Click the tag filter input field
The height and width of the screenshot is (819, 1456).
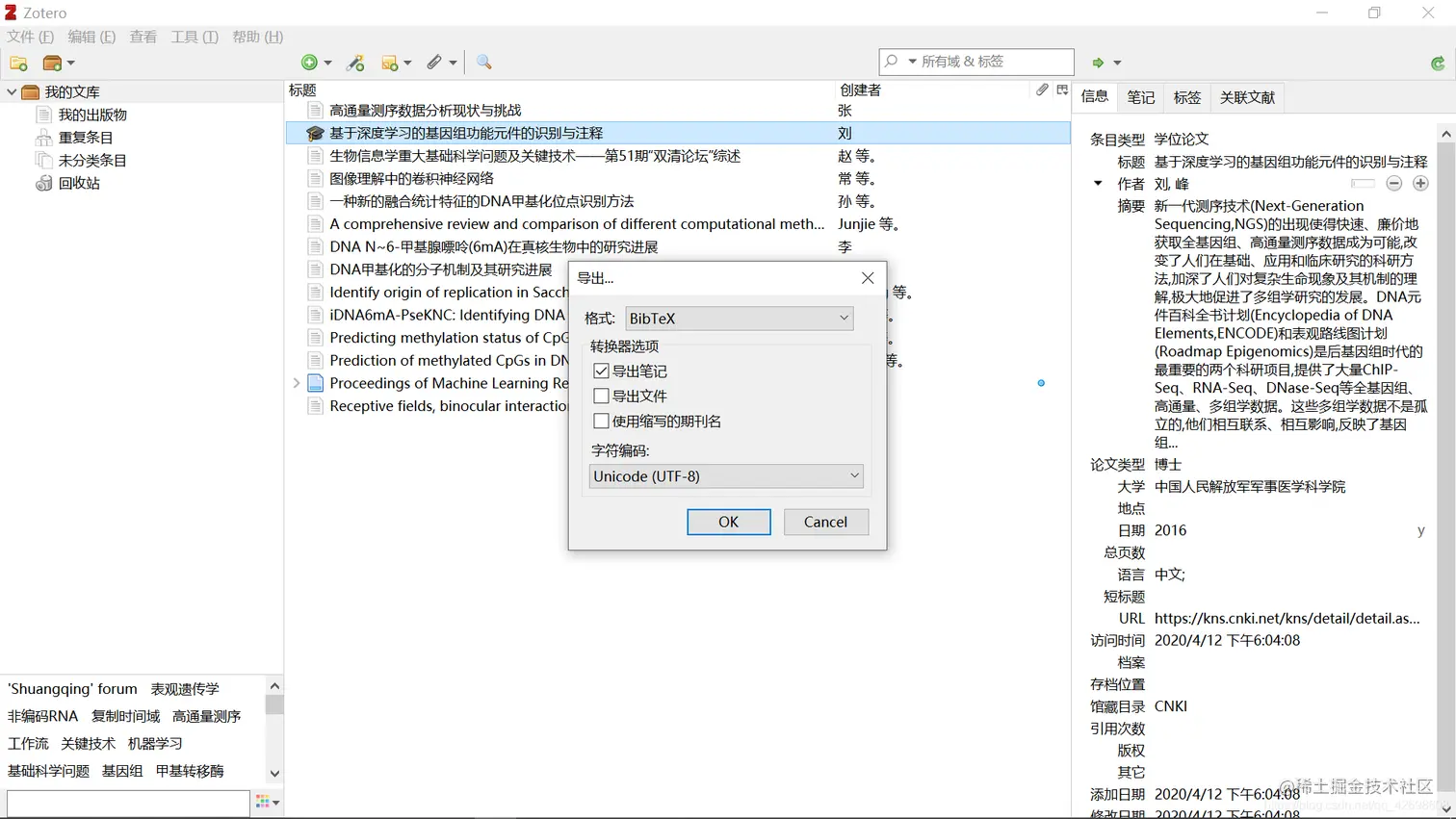(x=128, y=803)
